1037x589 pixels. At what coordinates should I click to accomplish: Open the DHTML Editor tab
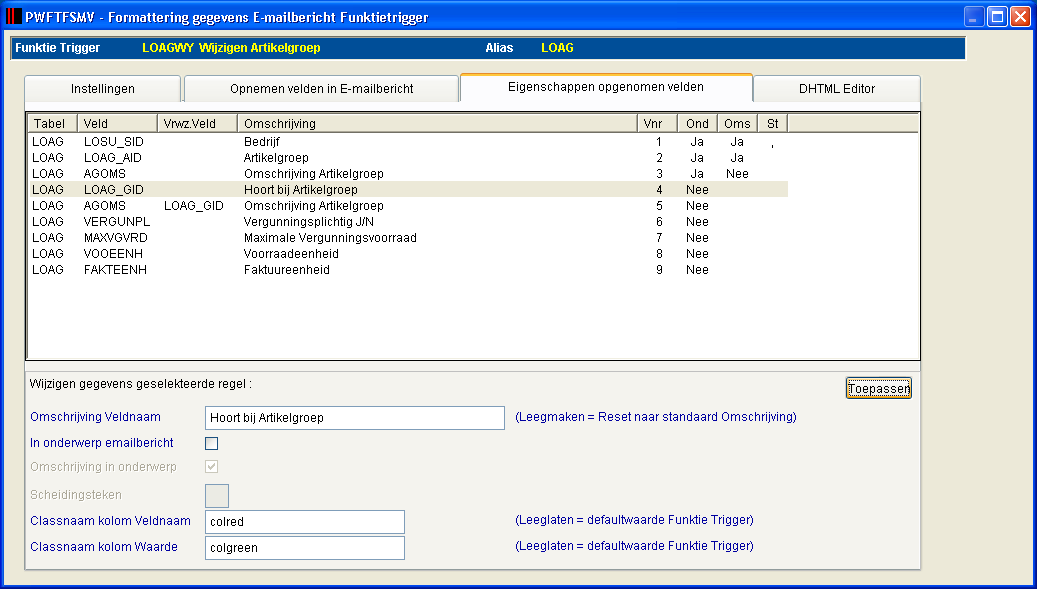pyautogui.click(x=837, y=89)
